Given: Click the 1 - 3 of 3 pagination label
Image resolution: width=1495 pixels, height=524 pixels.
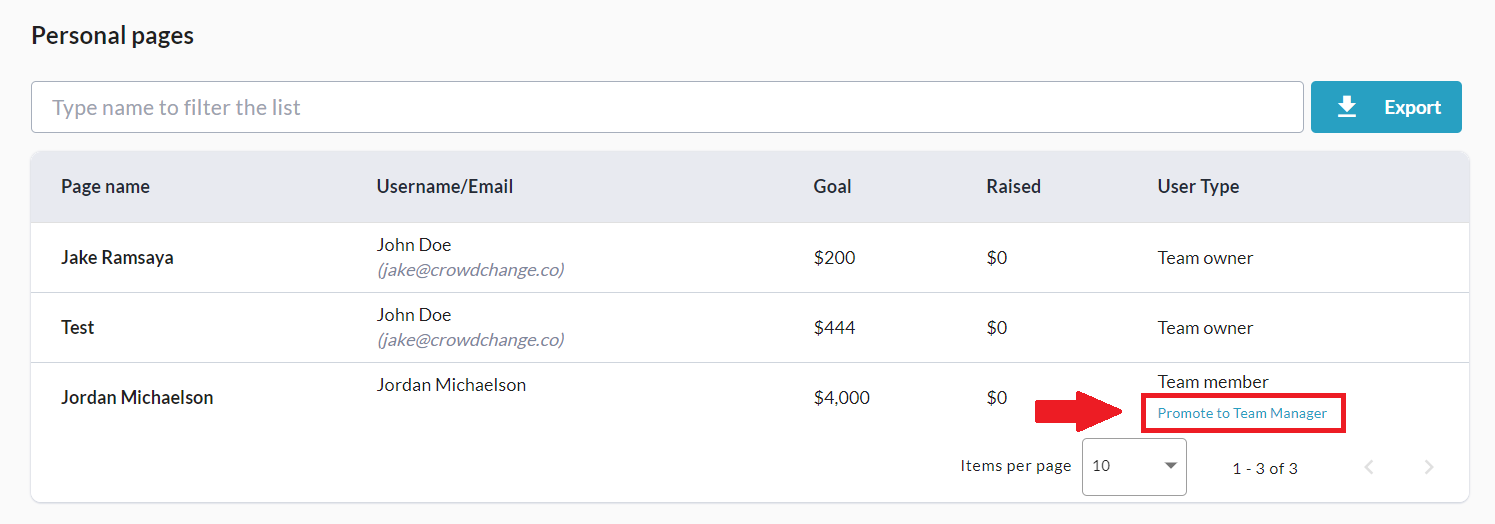Looking at the screenshot, I should click(1264, 468).
